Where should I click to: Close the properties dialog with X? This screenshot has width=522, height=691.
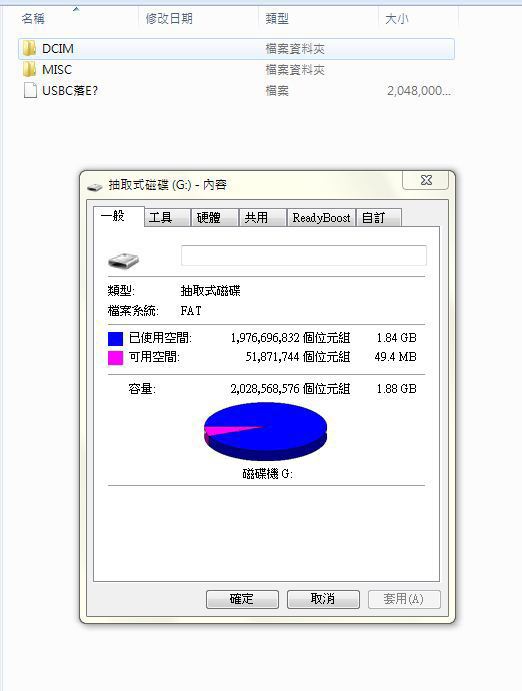click(426, 180)
